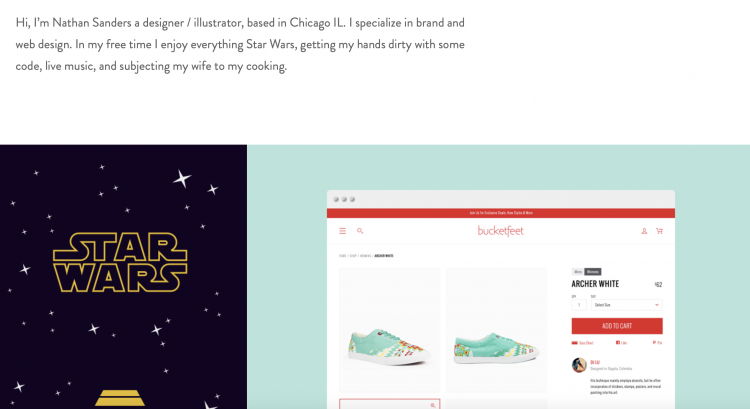Click the Add to Cart button
The image size is (750, 409).
(617, 326)
